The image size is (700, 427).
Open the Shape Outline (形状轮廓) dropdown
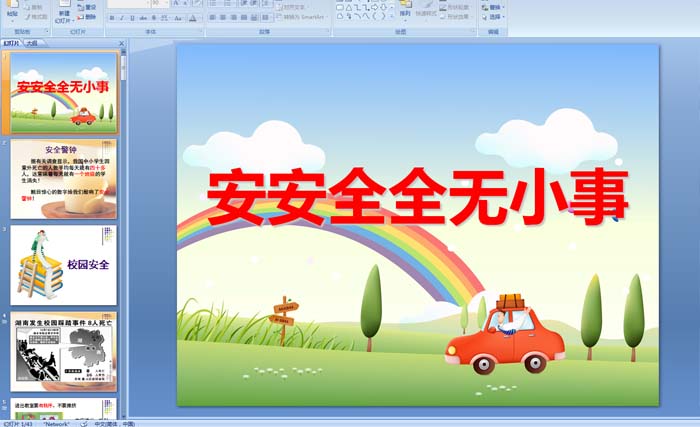pos(455,7)
